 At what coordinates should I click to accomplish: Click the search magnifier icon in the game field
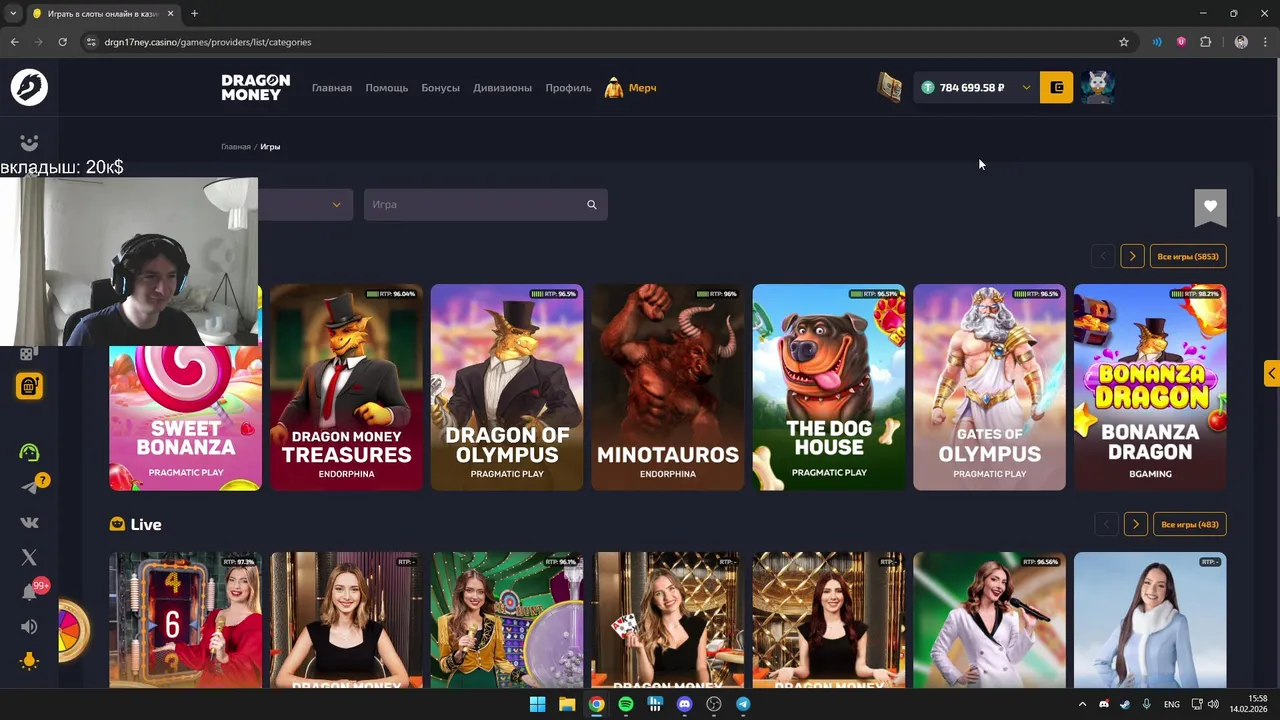point(591,205)
